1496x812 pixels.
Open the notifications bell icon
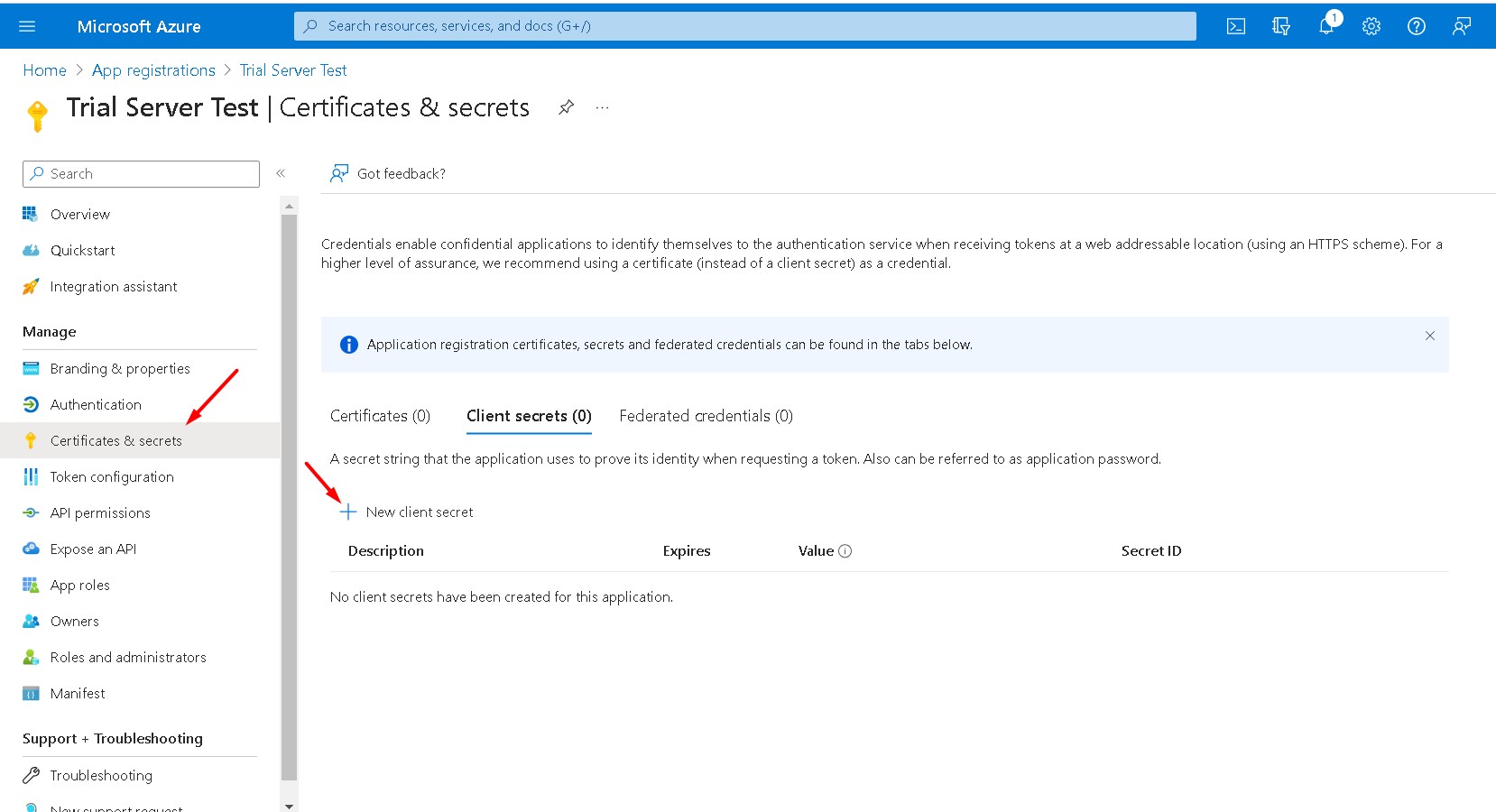tap(1325, 26)
